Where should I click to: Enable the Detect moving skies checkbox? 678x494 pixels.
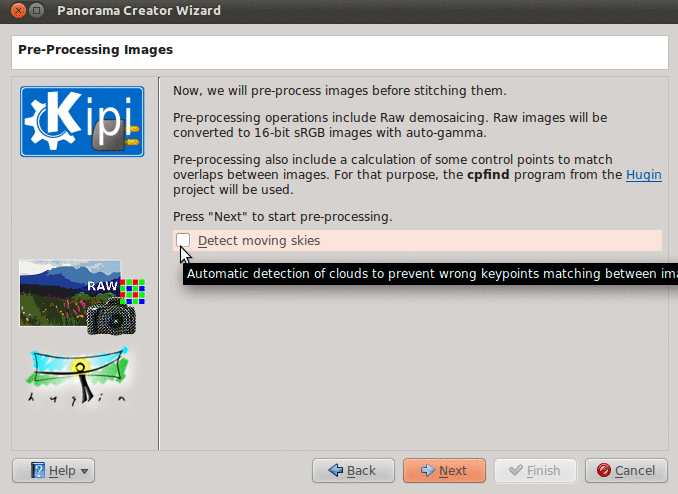pyautogui.click(x=183, y=240)
